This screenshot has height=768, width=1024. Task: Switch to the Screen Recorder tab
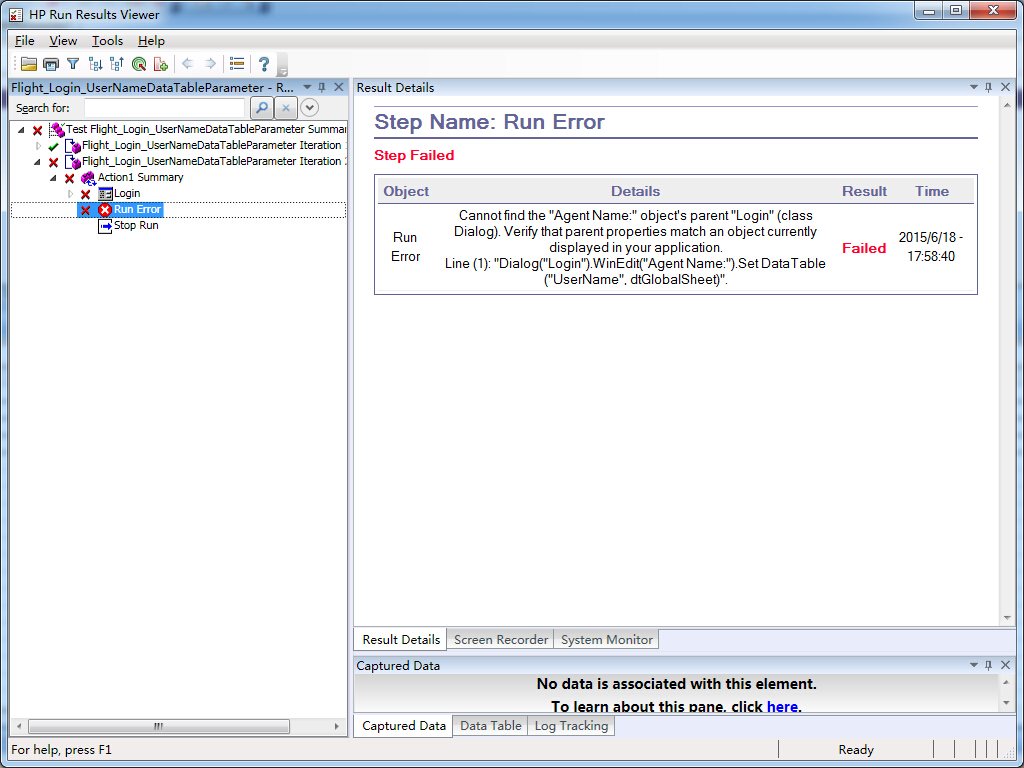point(501,640)
